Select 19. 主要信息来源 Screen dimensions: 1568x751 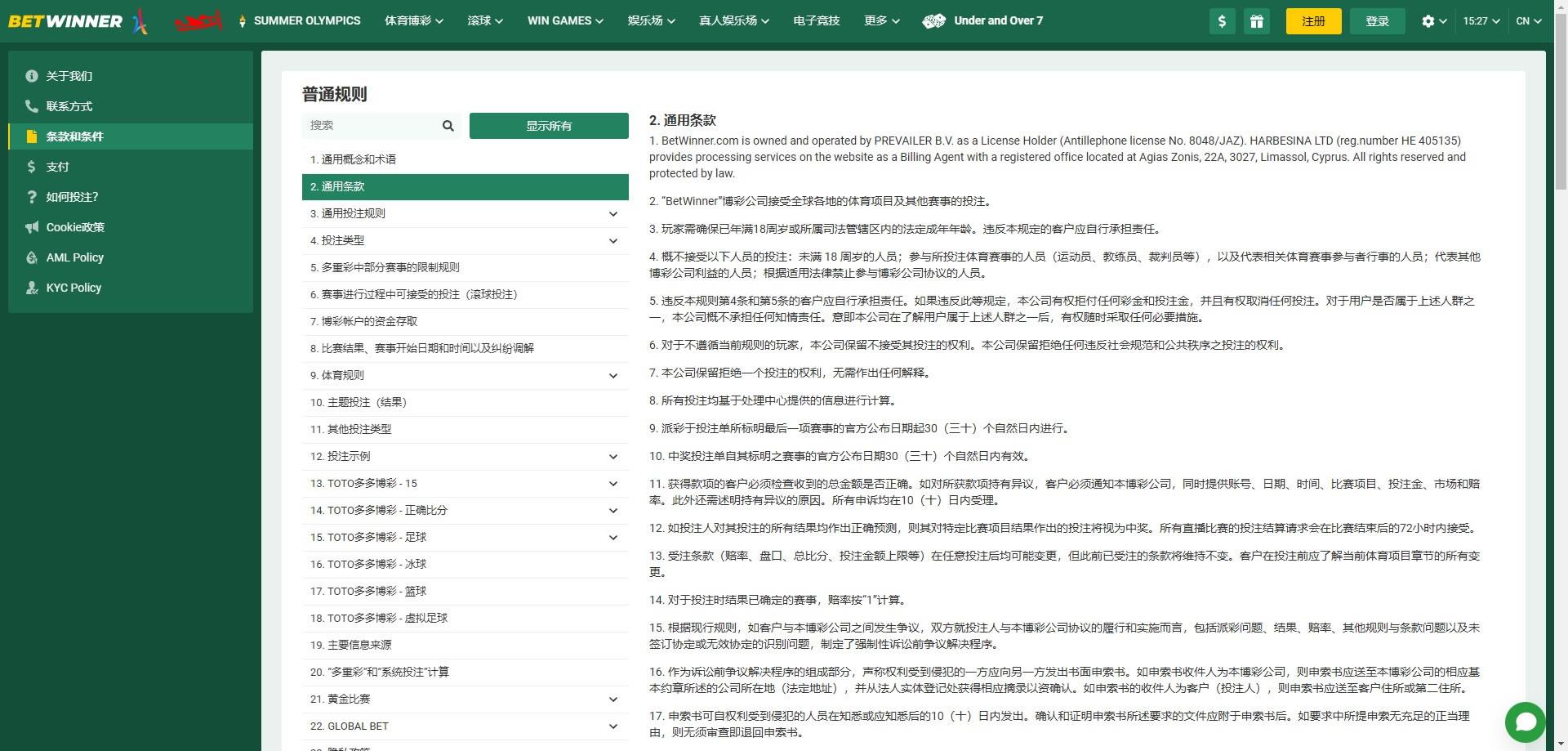click(x=465, y=645)
